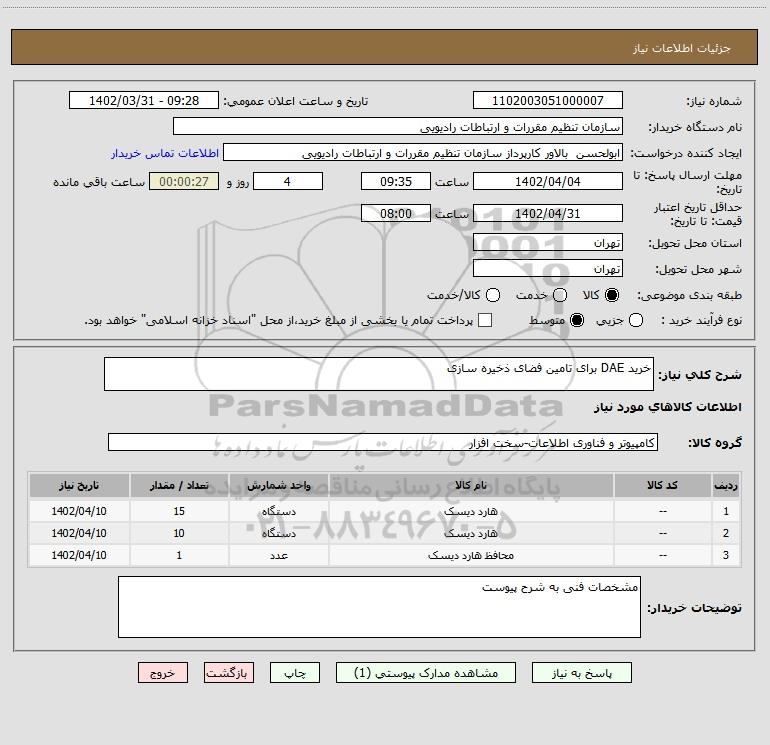770x745 pixels.
Task: Click the چاپ print button
Action: [295, 673]
